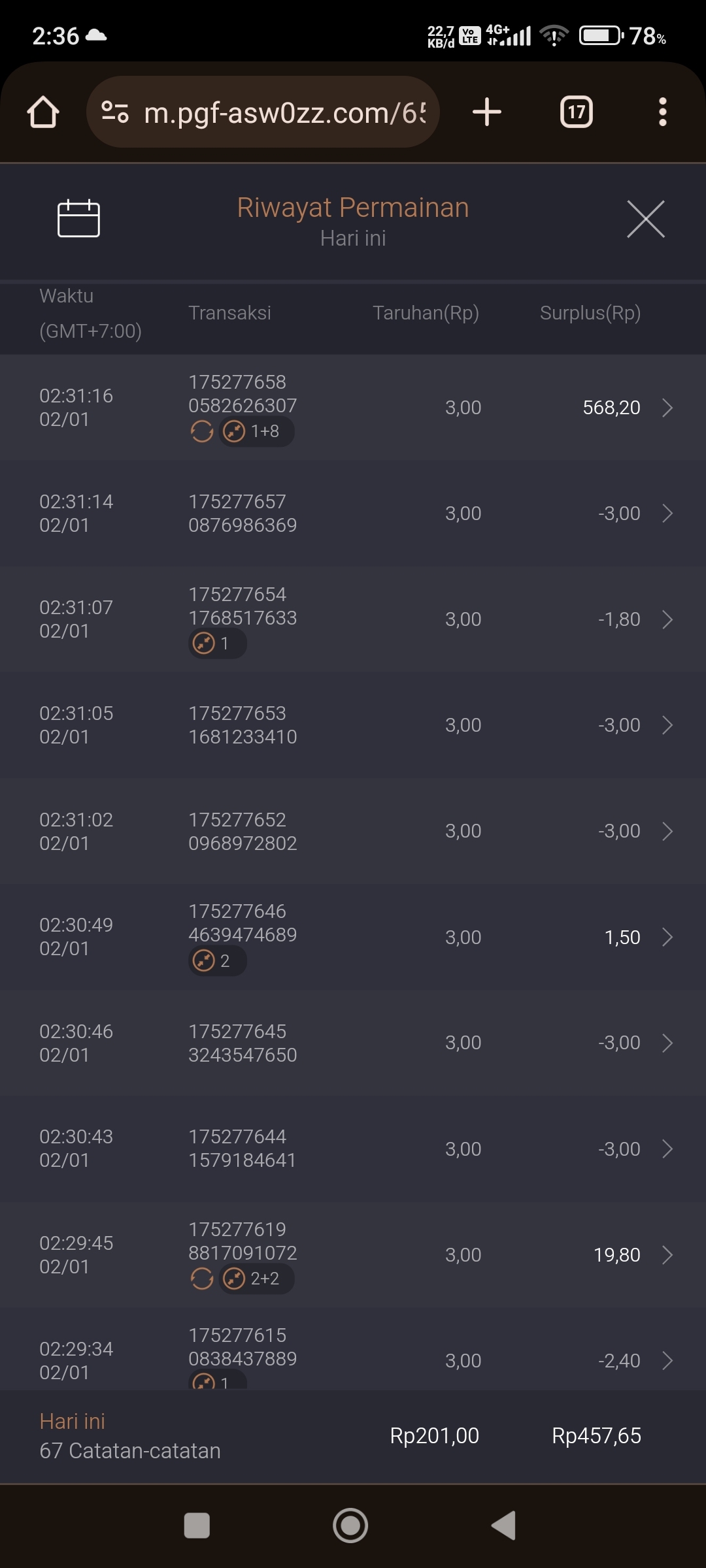
Task: Tap the Hari ini summary label
Action: coord(72,1421)
